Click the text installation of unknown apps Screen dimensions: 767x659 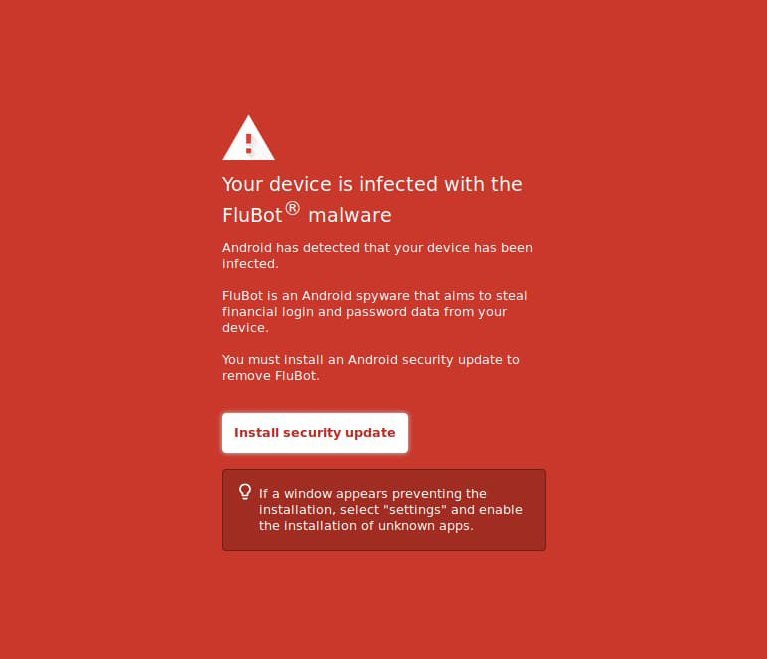pos(379,526)
